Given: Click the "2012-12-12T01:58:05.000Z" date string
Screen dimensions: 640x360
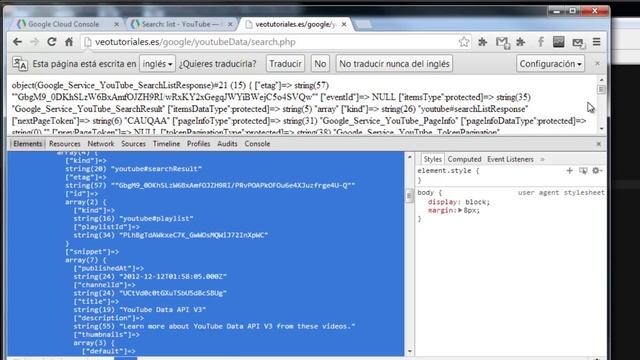Looking at the screenshot, I should [x=150, y=277].
